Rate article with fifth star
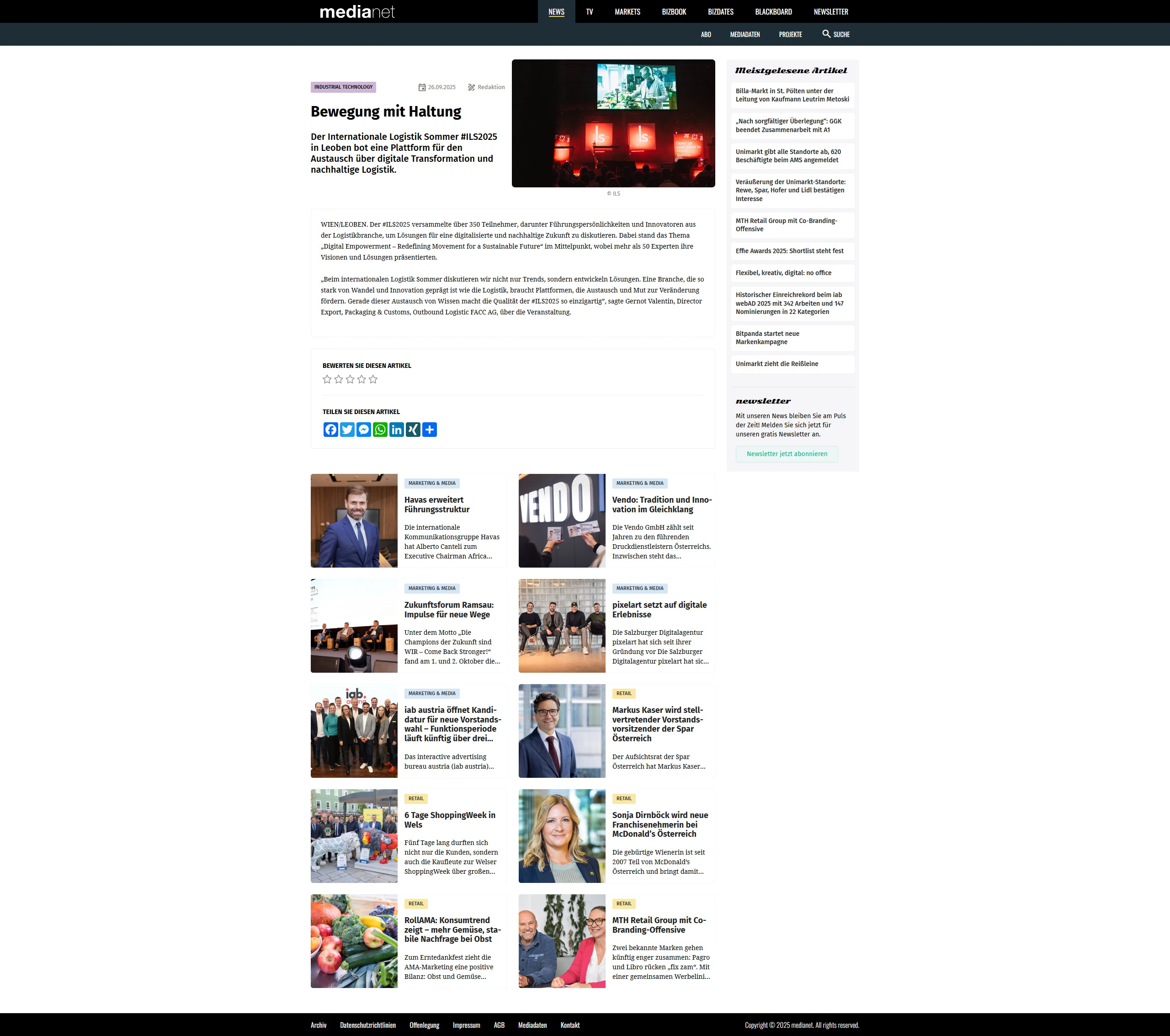This screenshot has width=1170, height=1036. [373, 379]
